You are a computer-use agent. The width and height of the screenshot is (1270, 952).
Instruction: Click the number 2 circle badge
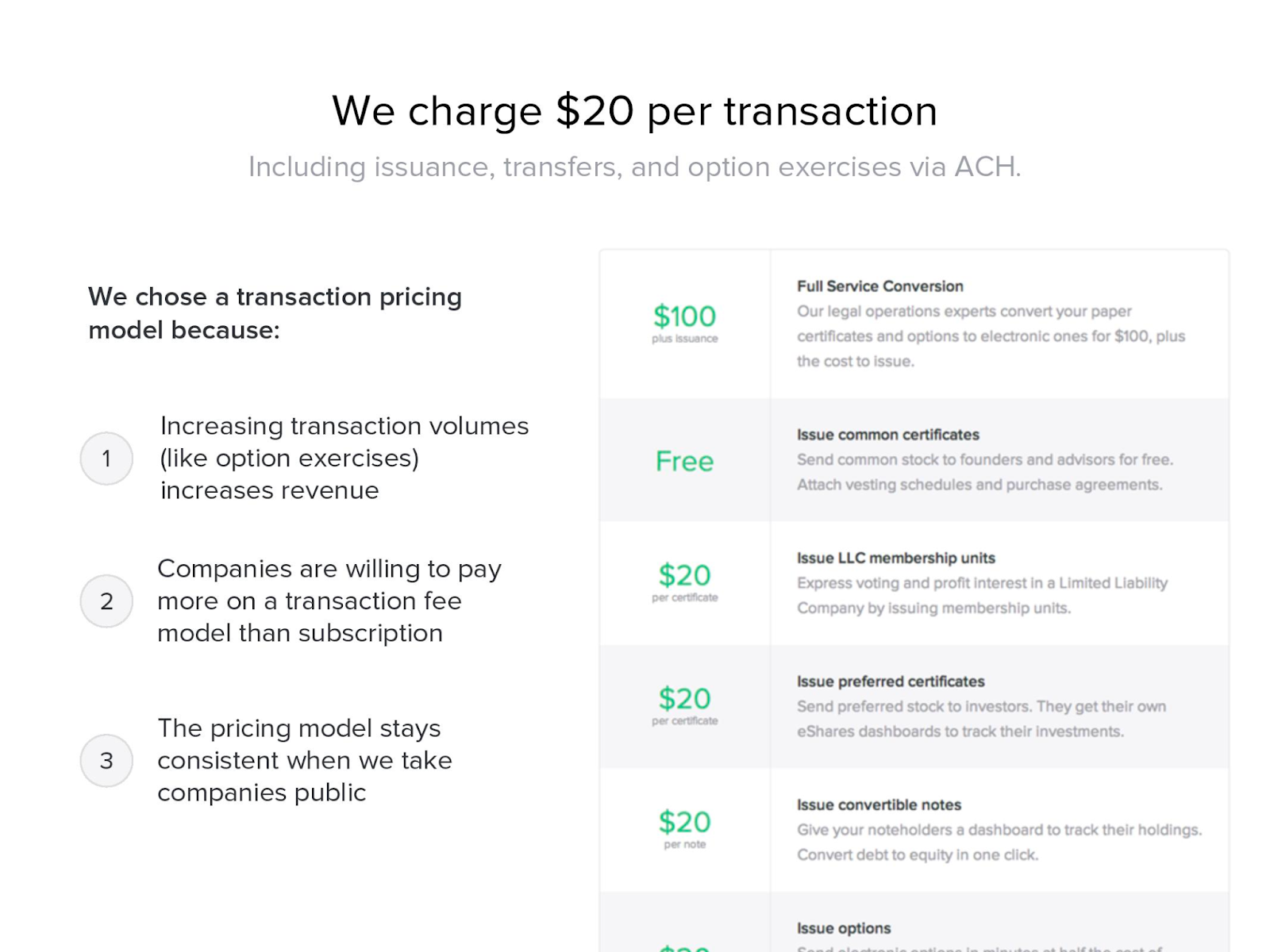106,601
